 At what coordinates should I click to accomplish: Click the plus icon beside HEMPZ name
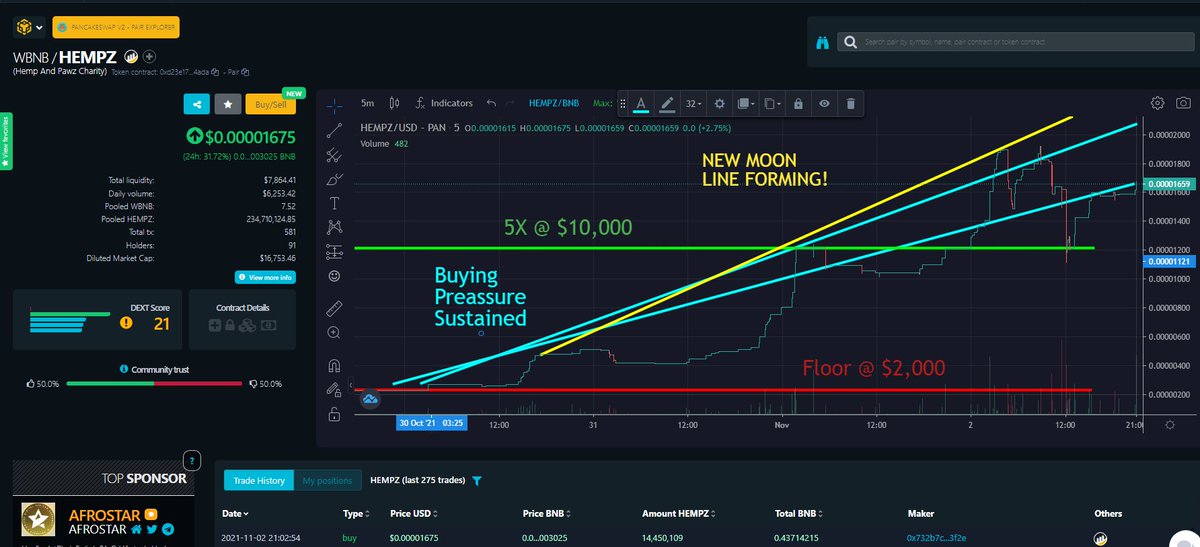[148, 57]
